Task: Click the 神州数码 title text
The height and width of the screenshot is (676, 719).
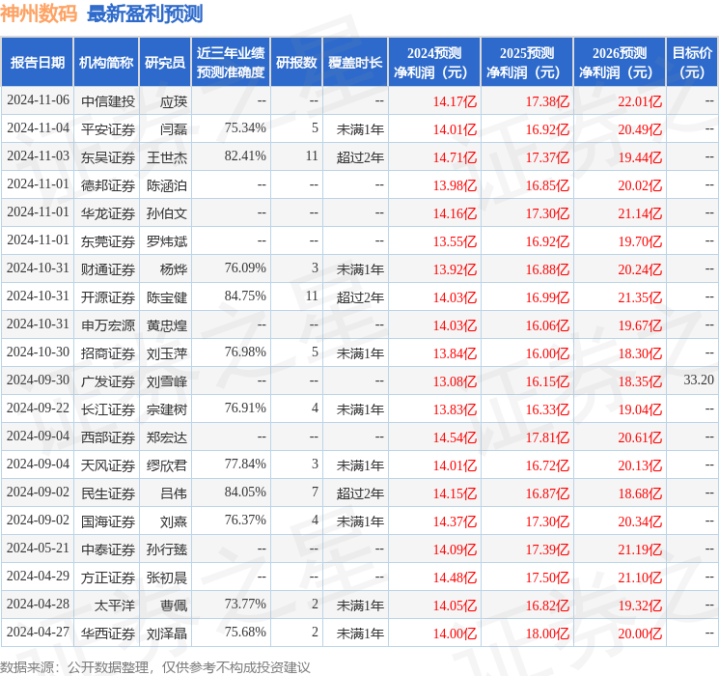Action: point(39,13)
